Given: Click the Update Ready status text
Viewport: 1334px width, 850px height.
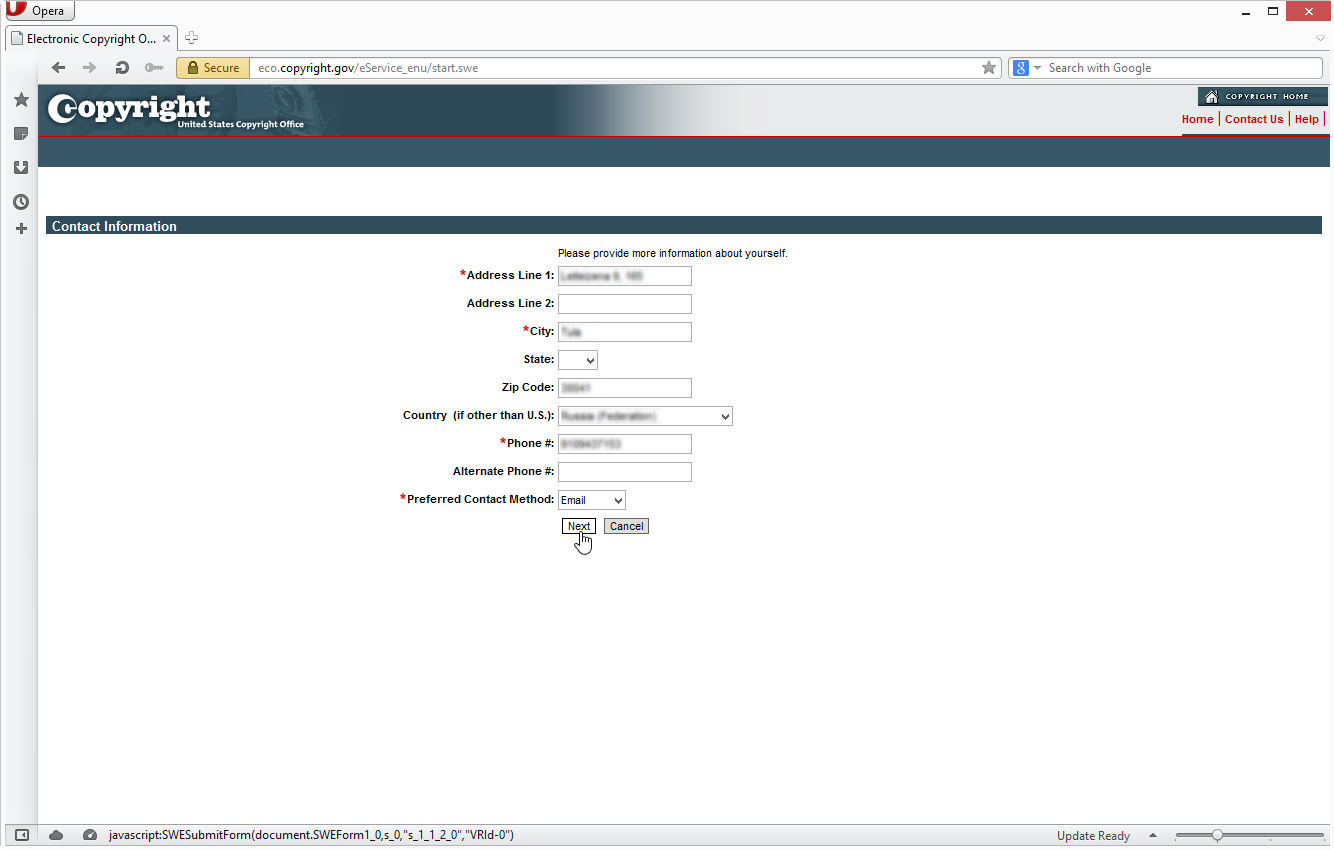Looking at the screenshot, I should pos(1093,836).
